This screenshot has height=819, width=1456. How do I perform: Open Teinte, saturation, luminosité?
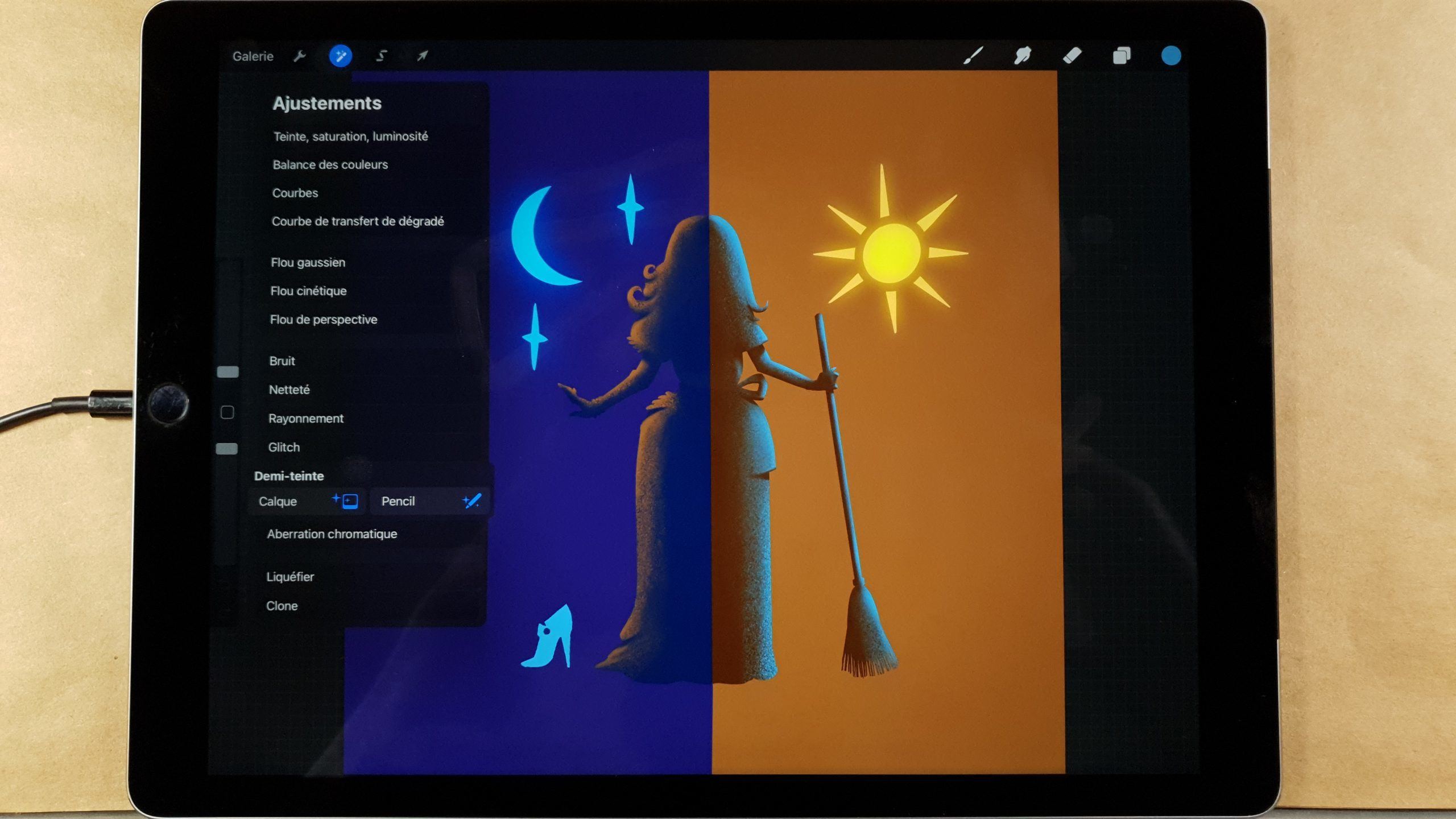tap(350, 136)
